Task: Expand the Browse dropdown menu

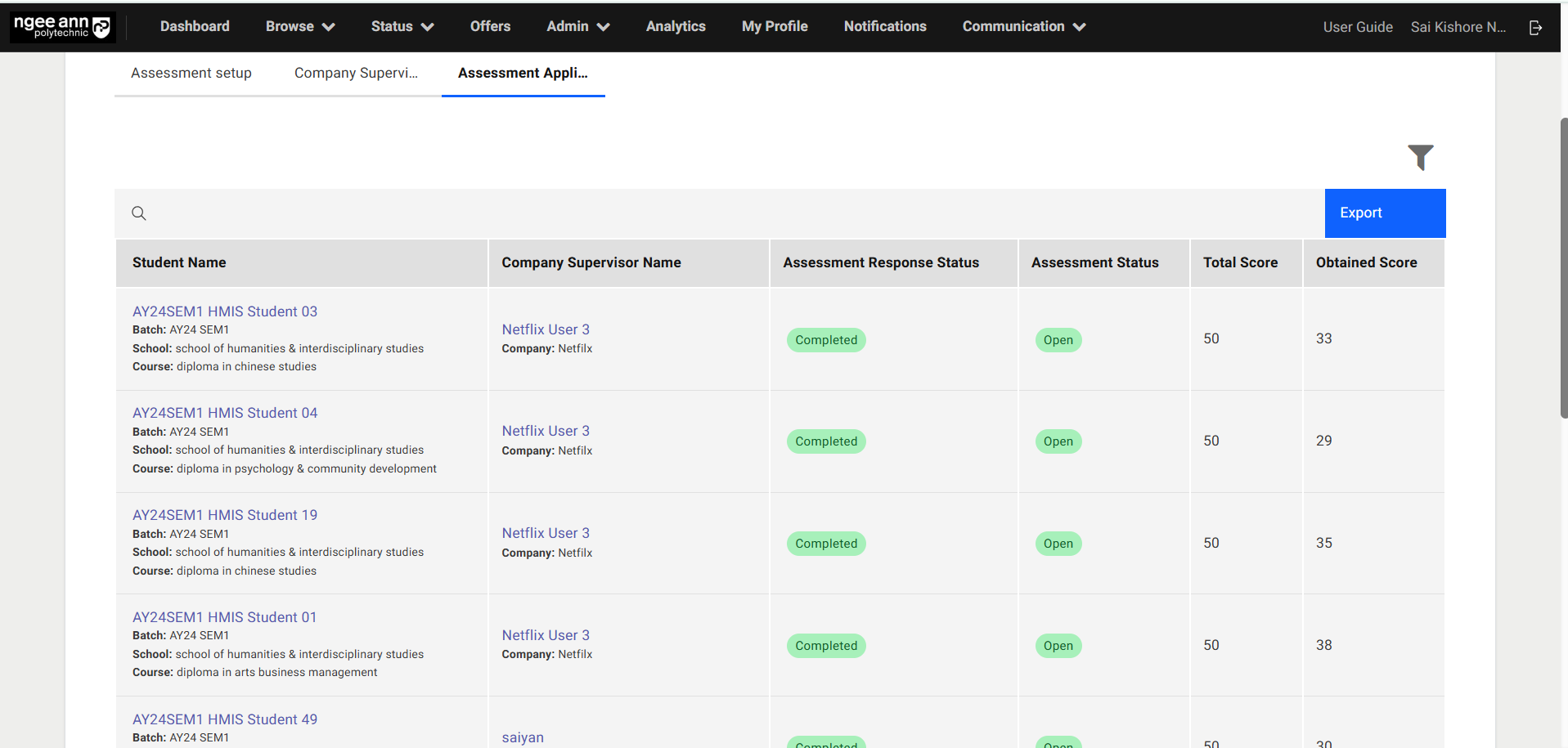Action: coord(299,27)
